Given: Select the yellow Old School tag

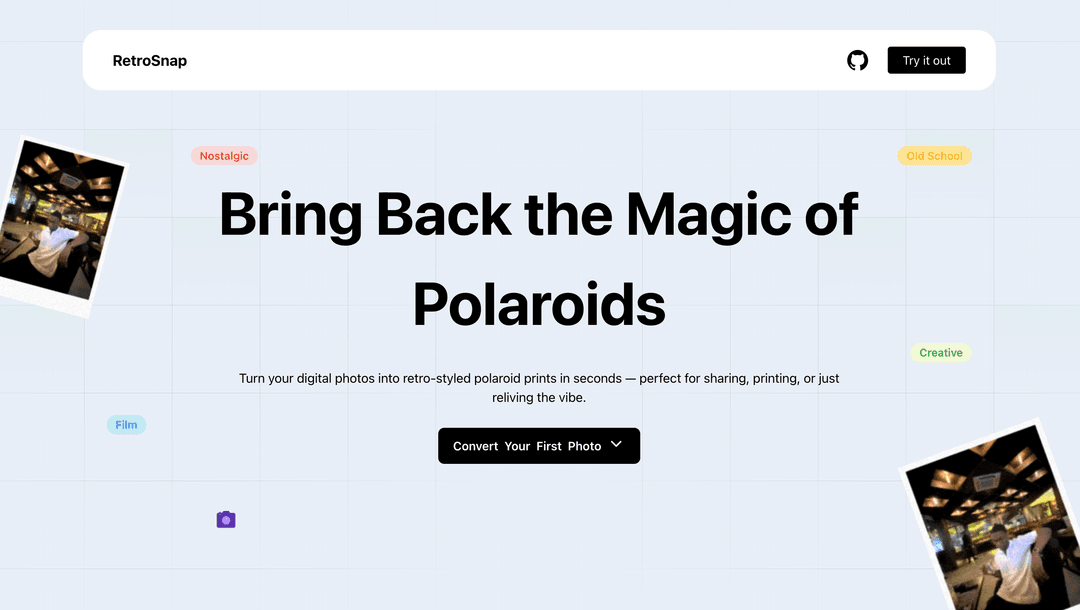Looking at the screenshot, I should pyautogui.click(x=934, y=156).
